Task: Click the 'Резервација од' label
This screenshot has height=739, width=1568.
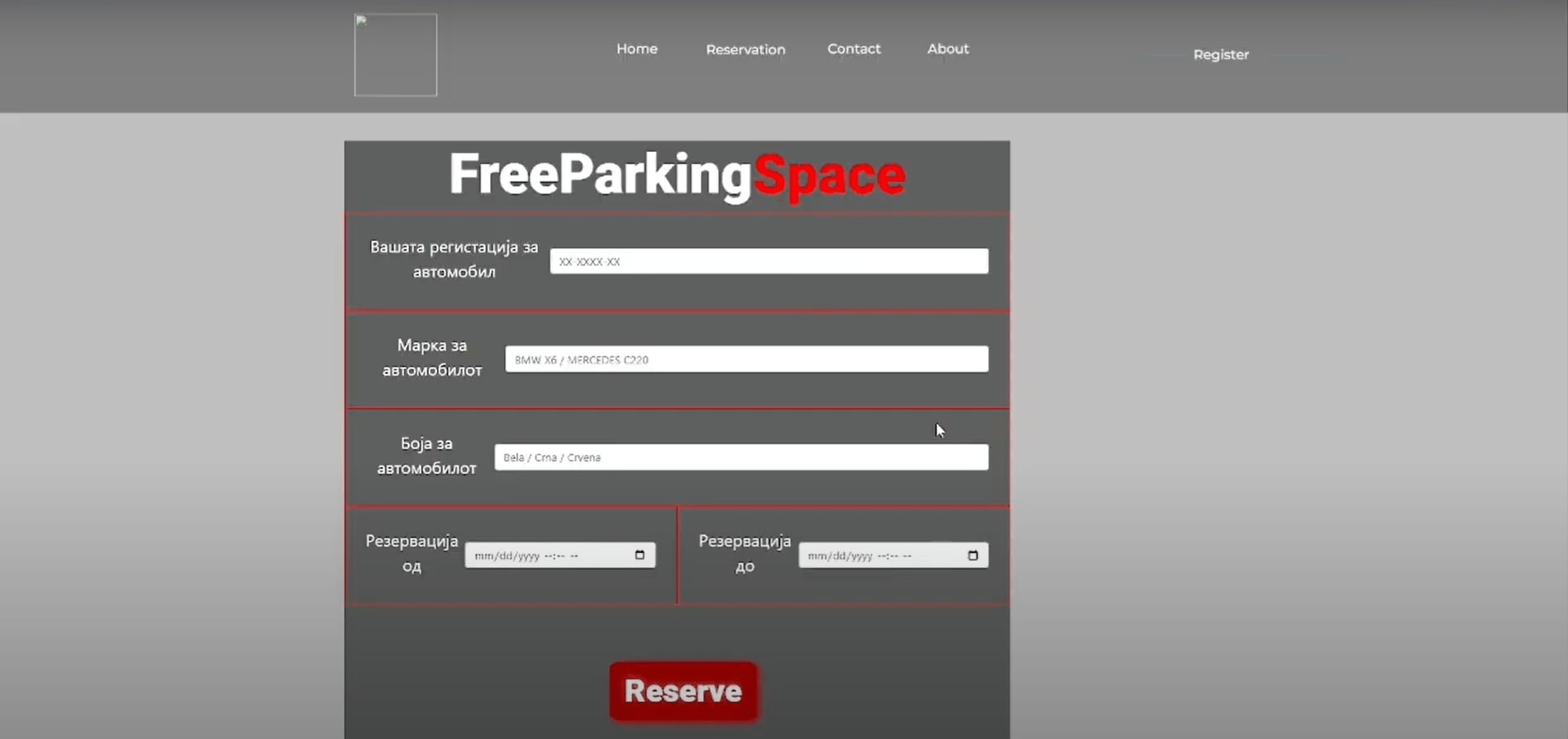Action: click(411, 553)
